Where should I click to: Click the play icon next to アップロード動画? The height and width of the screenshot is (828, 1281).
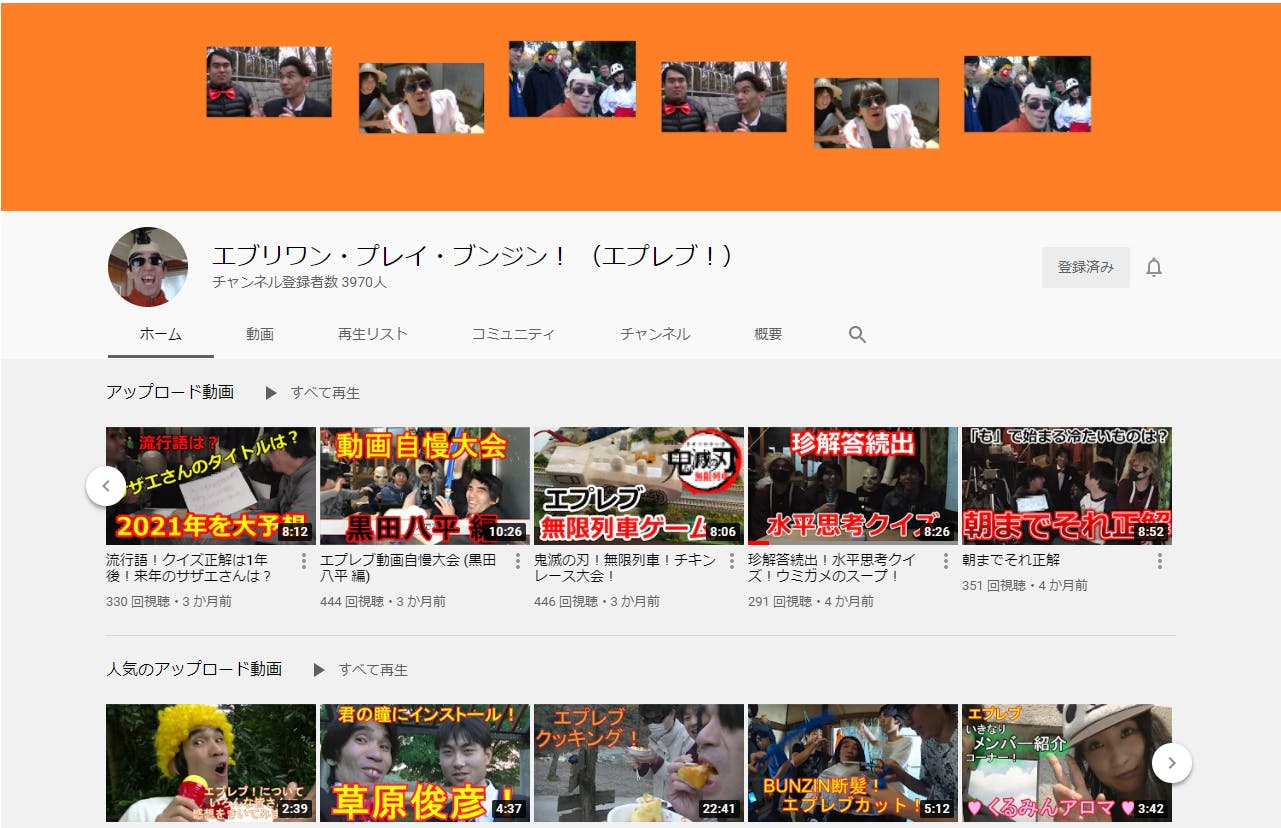pyautogui.click(x=270, y=393)
